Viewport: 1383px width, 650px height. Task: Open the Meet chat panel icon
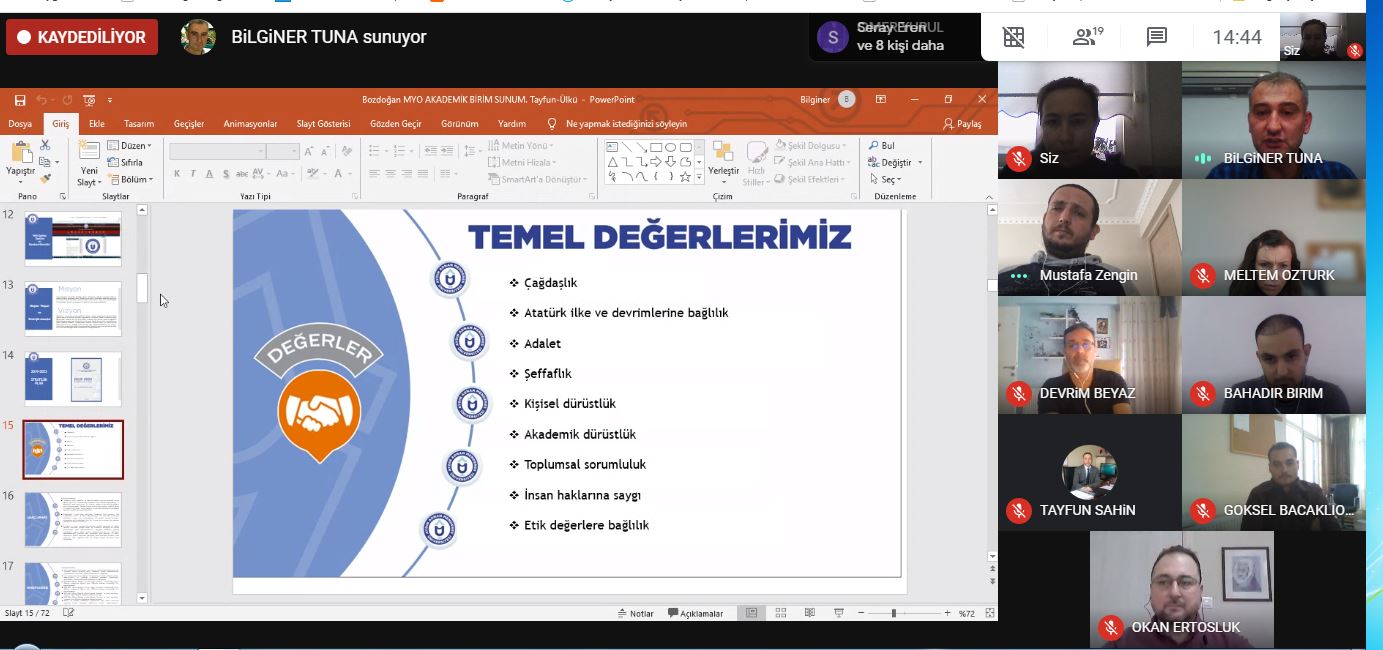(1157, 38)
